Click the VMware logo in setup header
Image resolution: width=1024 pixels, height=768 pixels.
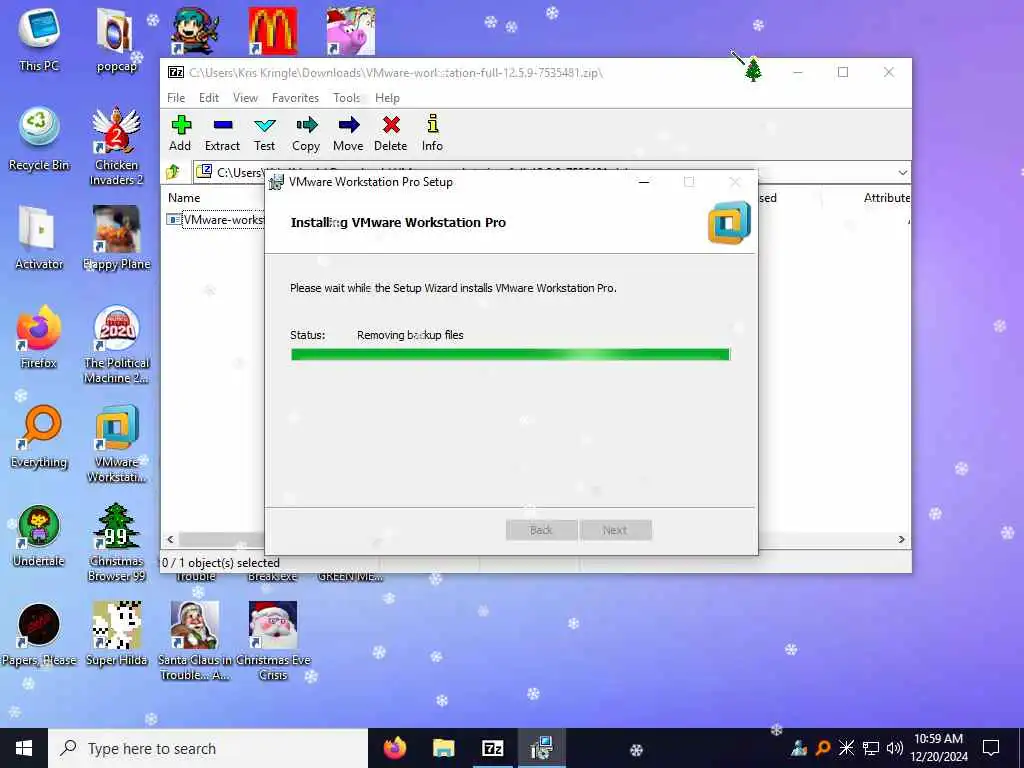729,223
